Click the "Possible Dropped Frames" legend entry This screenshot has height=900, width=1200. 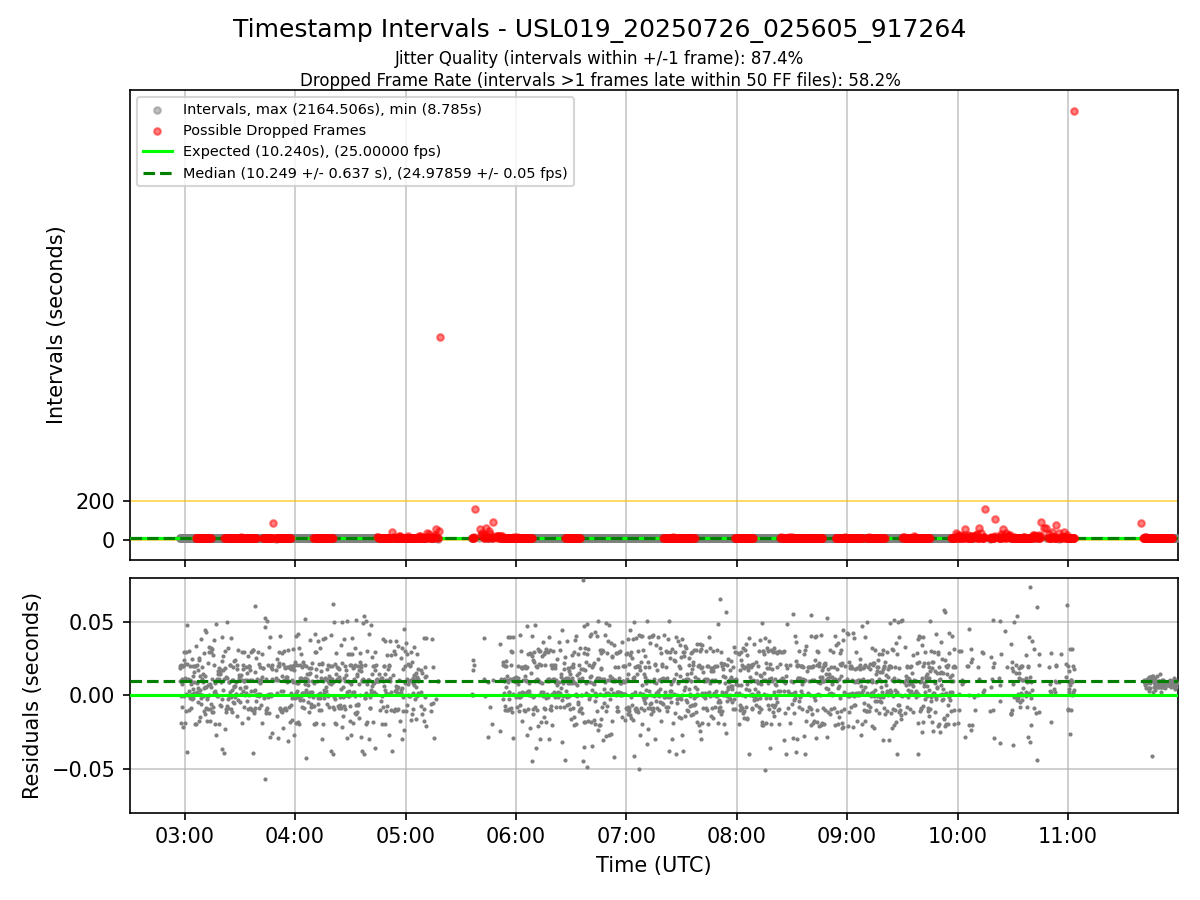click(x=274, y=130)
